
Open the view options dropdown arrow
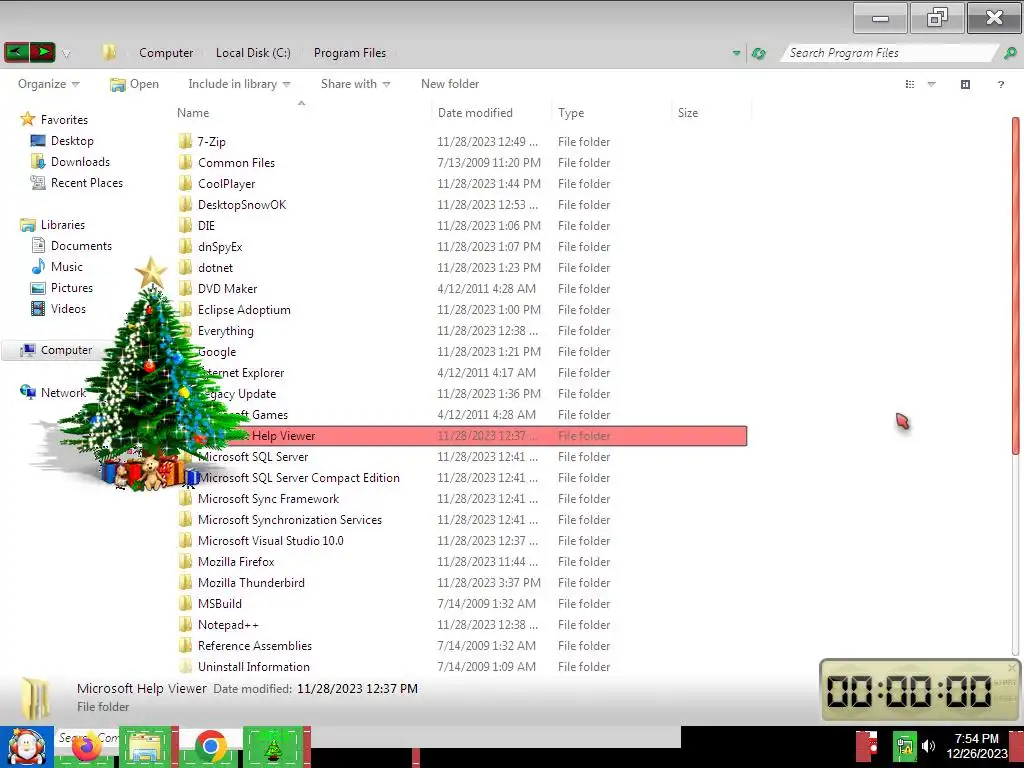932,84
